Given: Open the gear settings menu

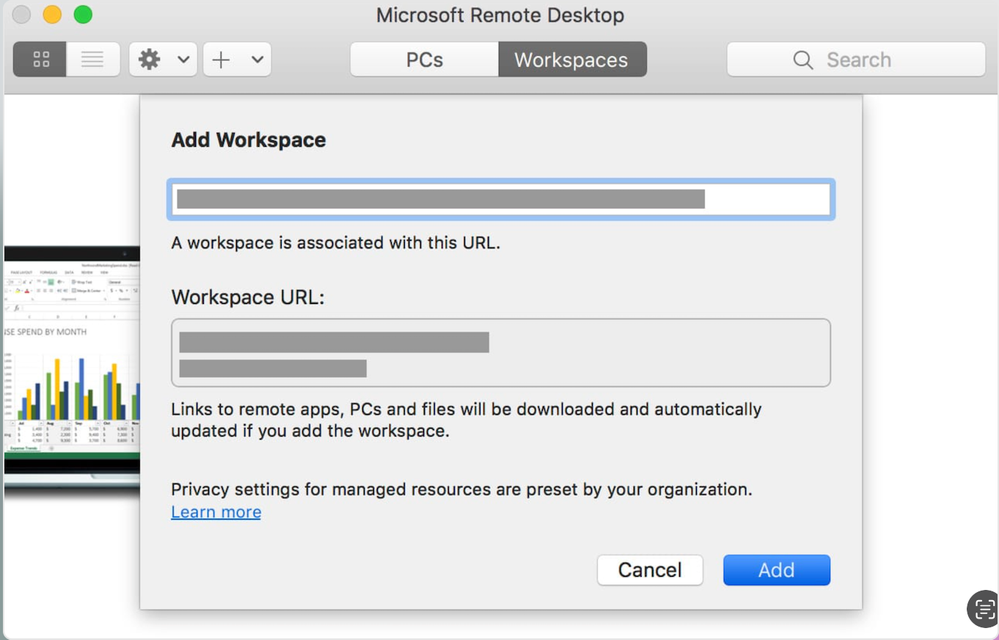Looking at the screenshot, I should click(x=150, y=59).
